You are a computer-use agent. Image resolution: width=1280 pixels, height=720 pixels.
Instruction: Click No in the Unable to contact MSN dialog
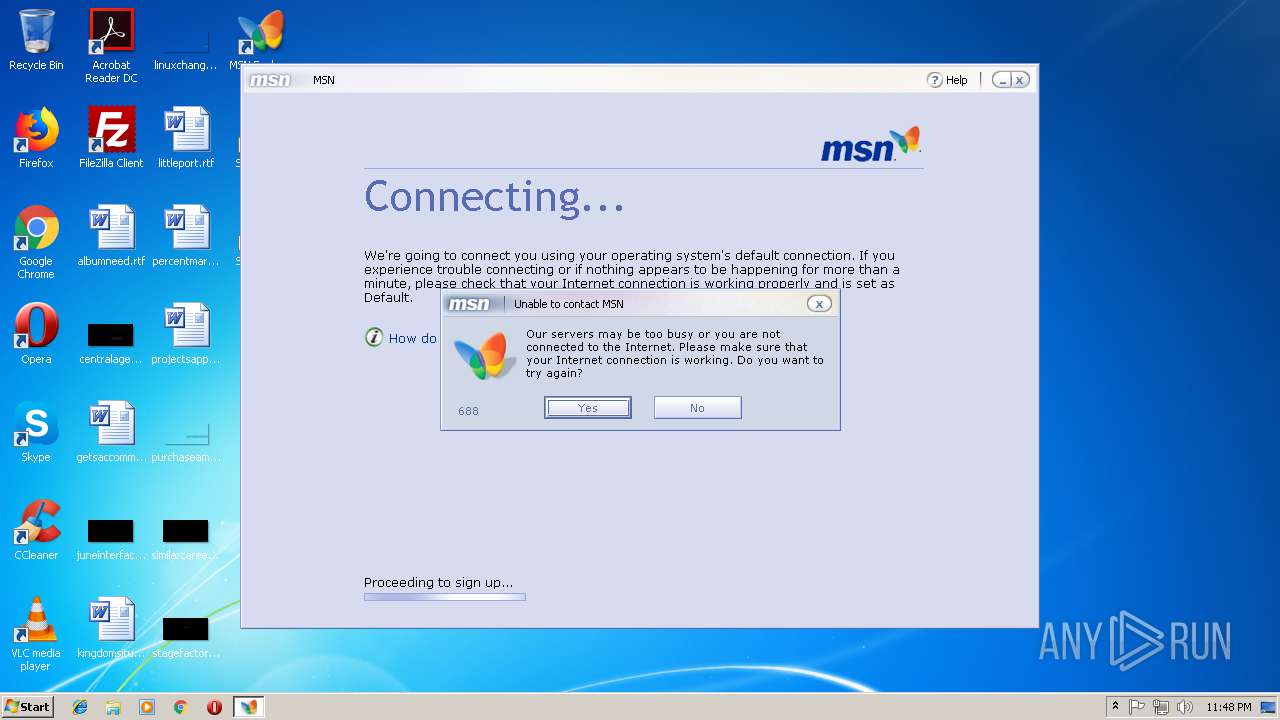(x=697, y=408)
